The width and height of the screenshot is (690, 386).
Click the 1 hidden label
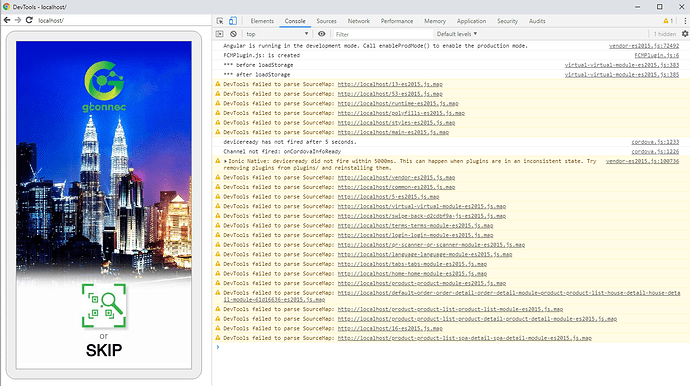(664, 34)
